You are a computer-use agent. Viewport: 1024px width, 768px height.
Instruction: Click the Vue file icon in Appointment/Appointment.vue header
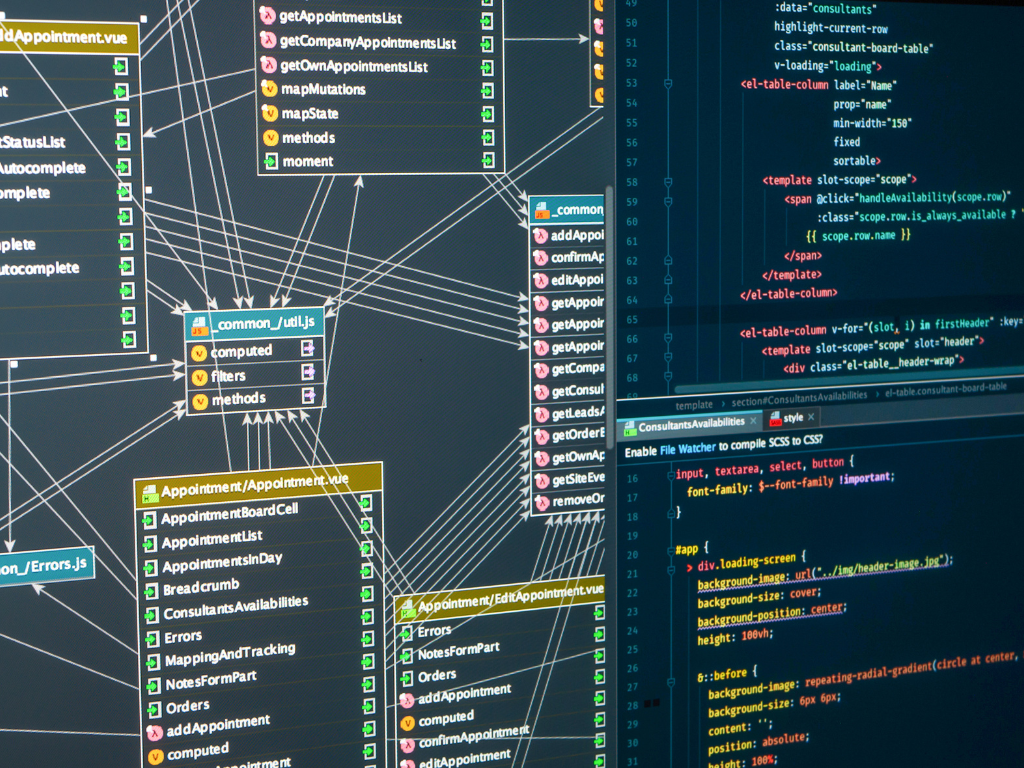[149, 493]
